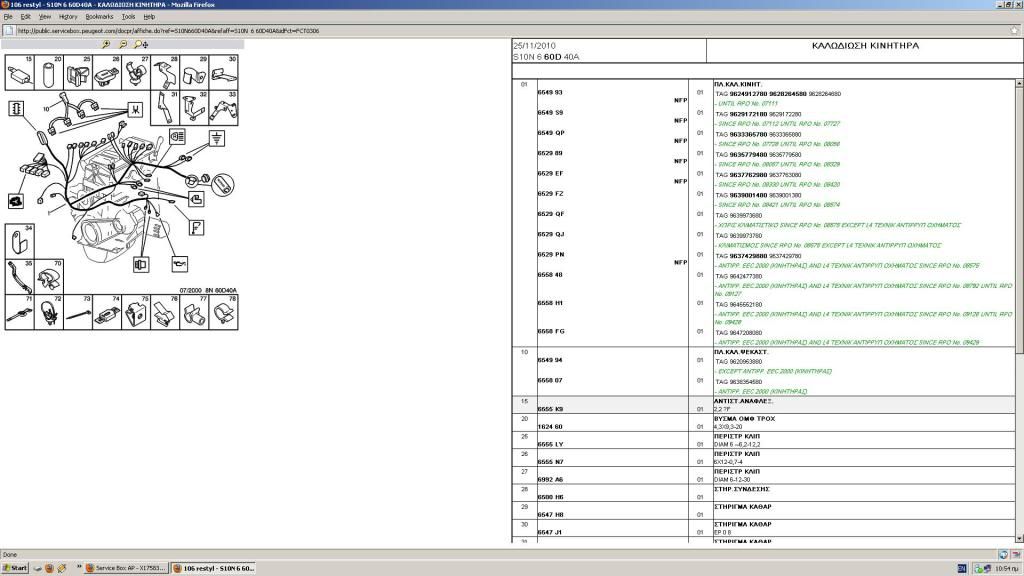Open the Bookmarks menu

99,16
